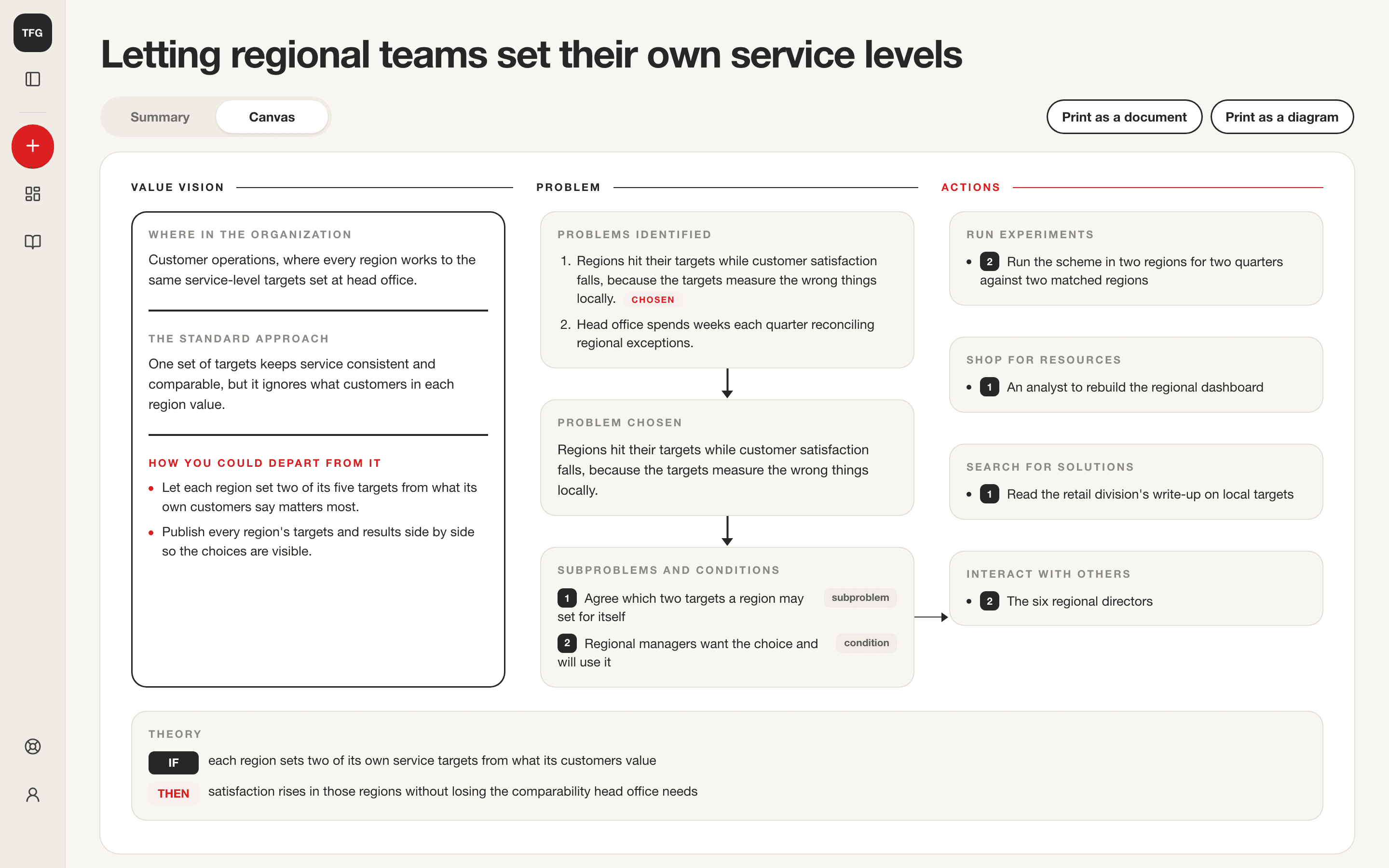Click Print as a diagram

click(x=1281, y=117)
